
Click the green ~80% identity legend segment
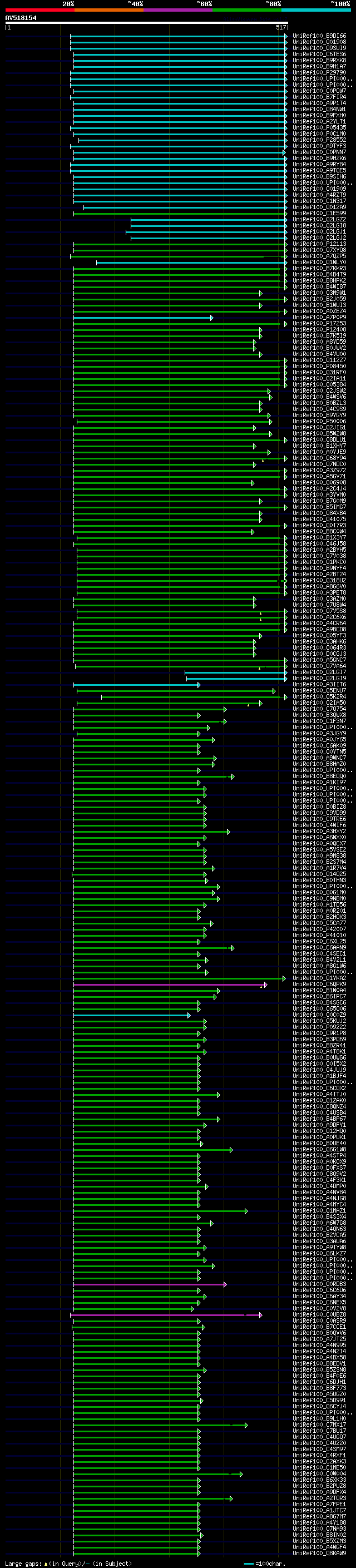pyautogui.click(x=247, y=11)
